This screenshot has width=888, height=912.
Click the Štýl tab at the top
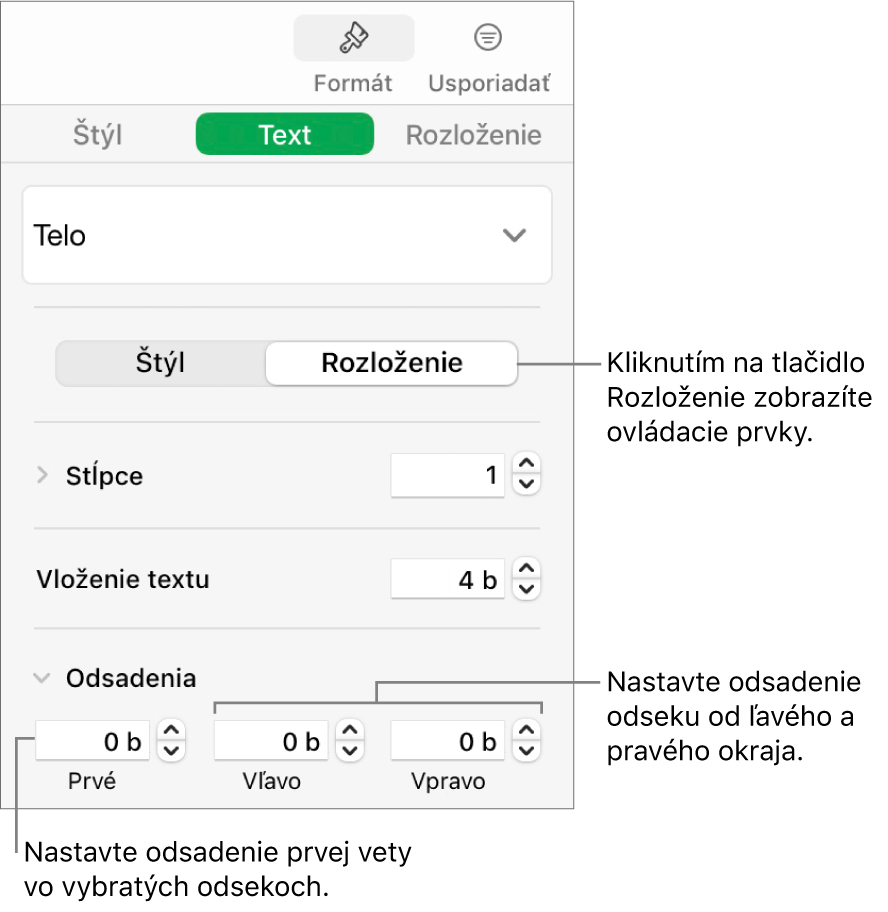pyautogui.click(x=97, y=133)
